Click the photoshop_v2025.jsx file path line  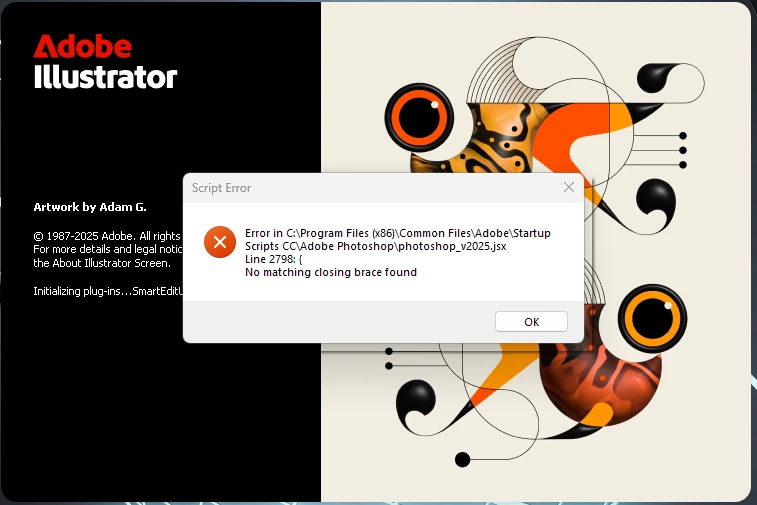click(x=376, y=246)
